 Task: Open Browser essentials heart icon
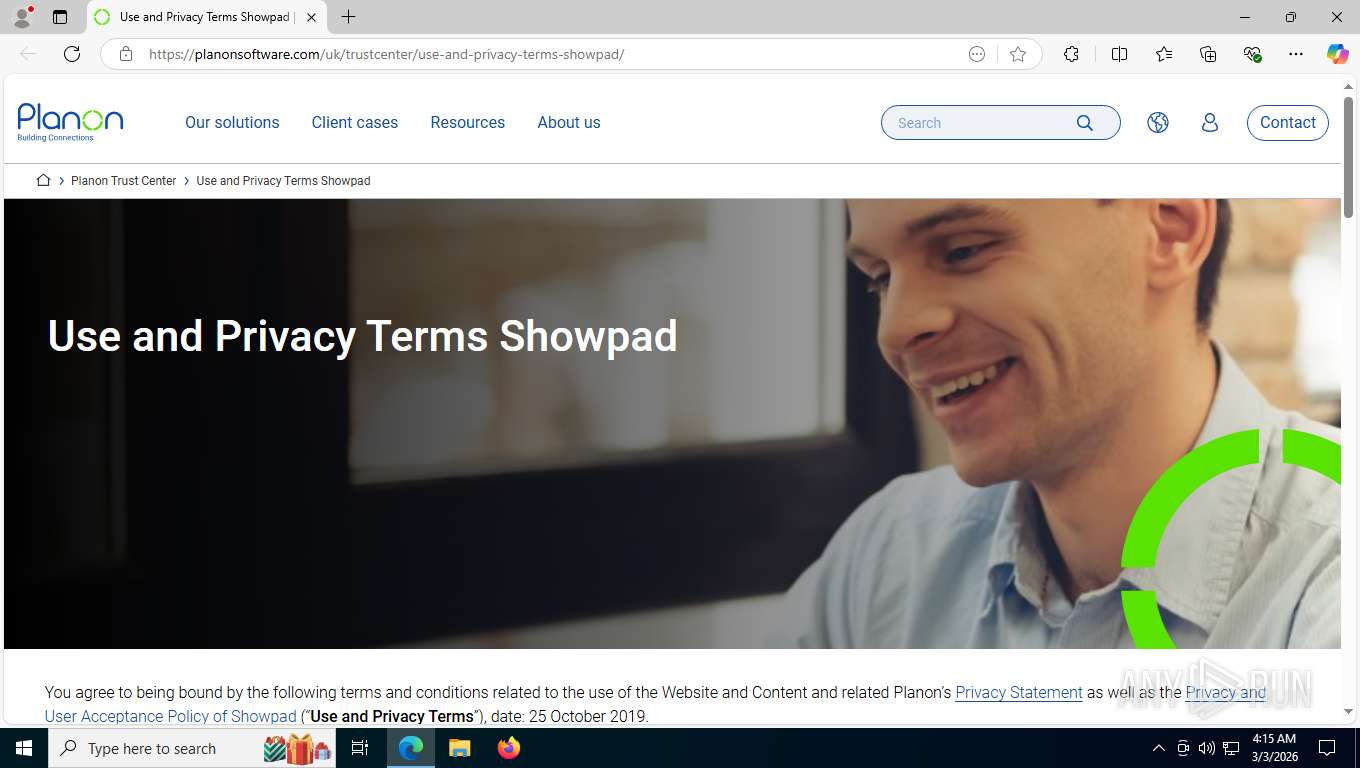[1252, 54]
